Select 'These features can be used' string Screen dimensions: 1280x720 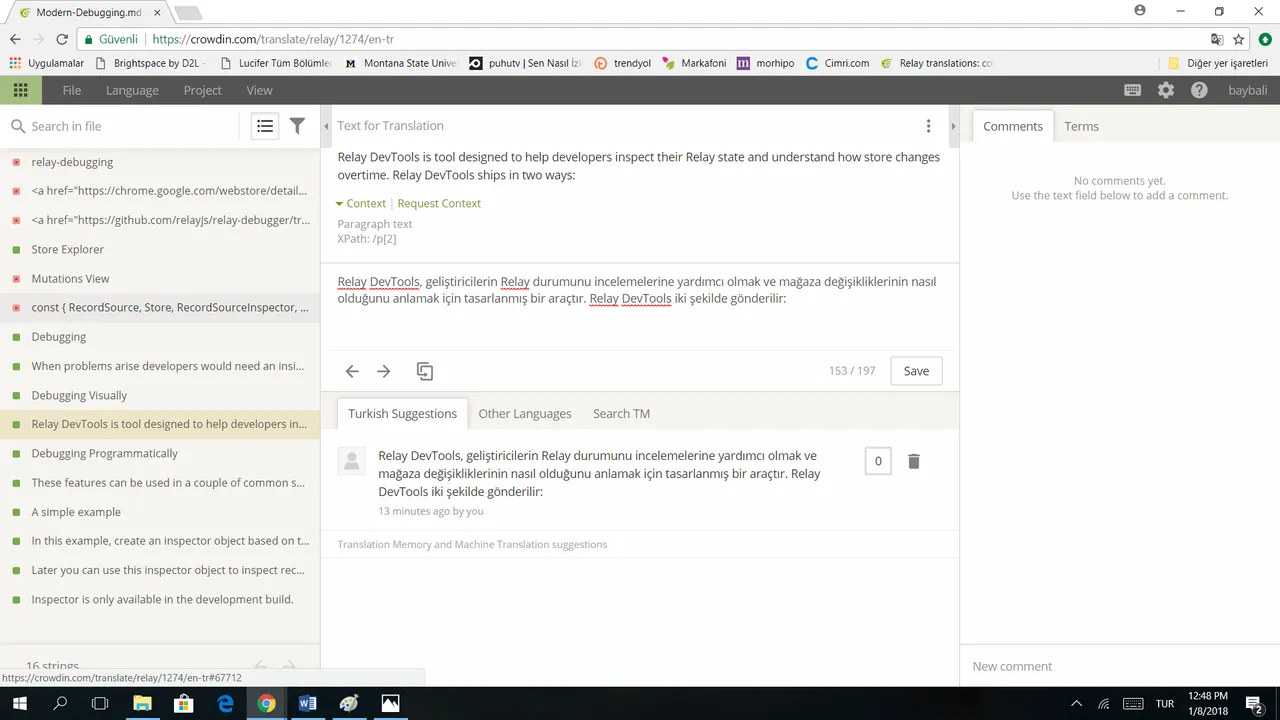click(160, 482)
